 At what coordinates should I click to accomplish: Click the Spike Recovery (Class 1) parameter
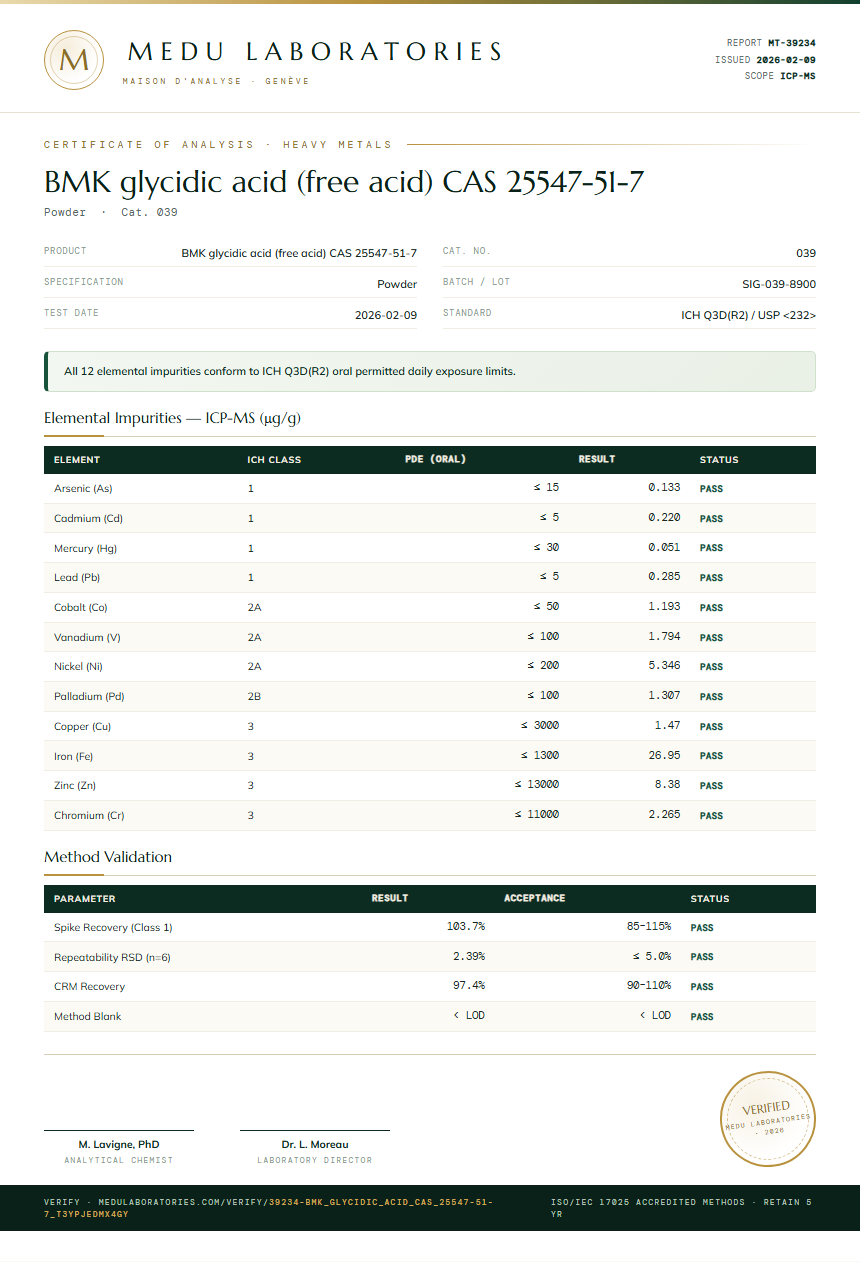(113, 927)
